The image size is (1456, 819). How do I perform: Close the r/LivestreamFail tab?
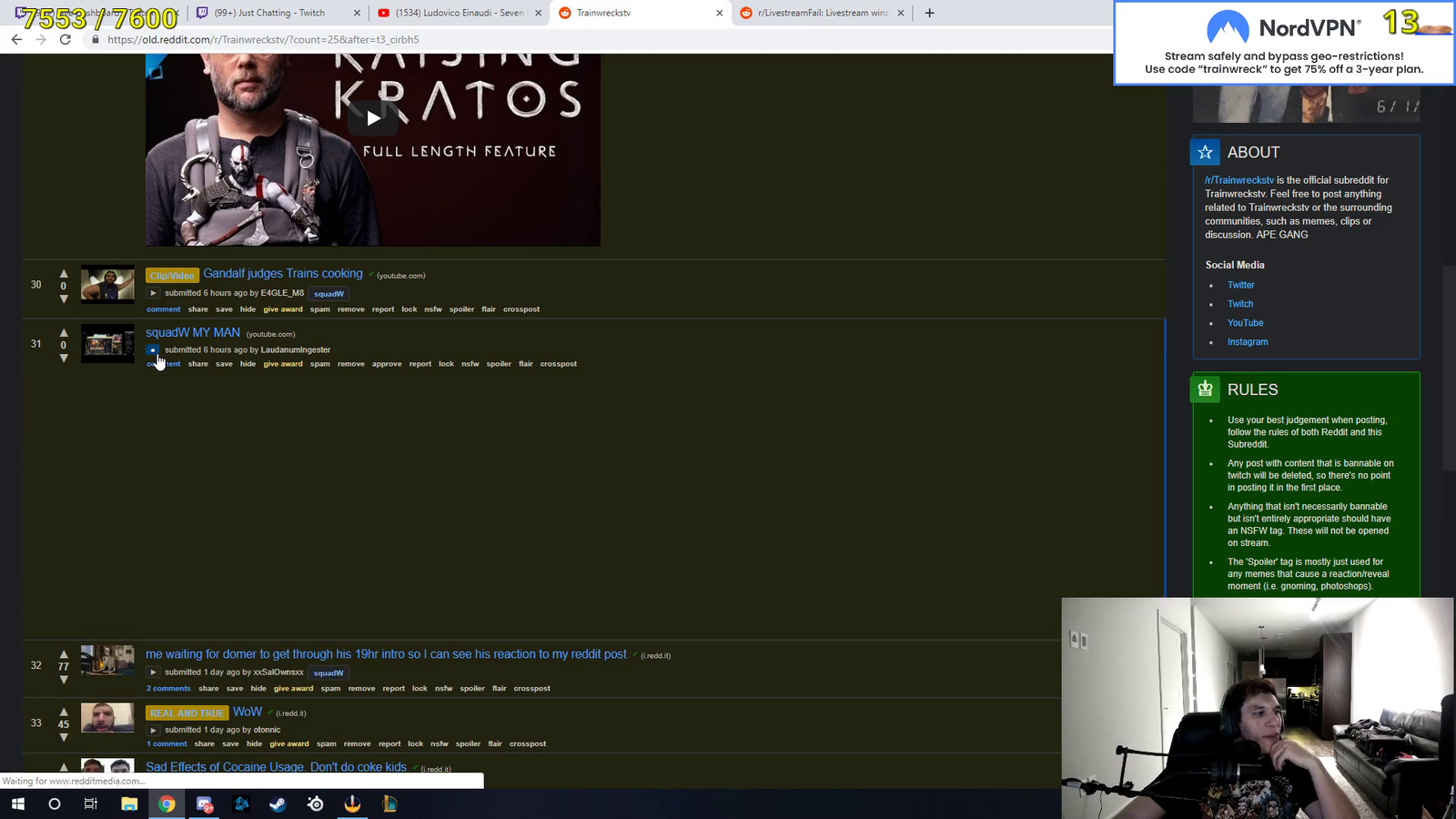(x=901, y=13)
